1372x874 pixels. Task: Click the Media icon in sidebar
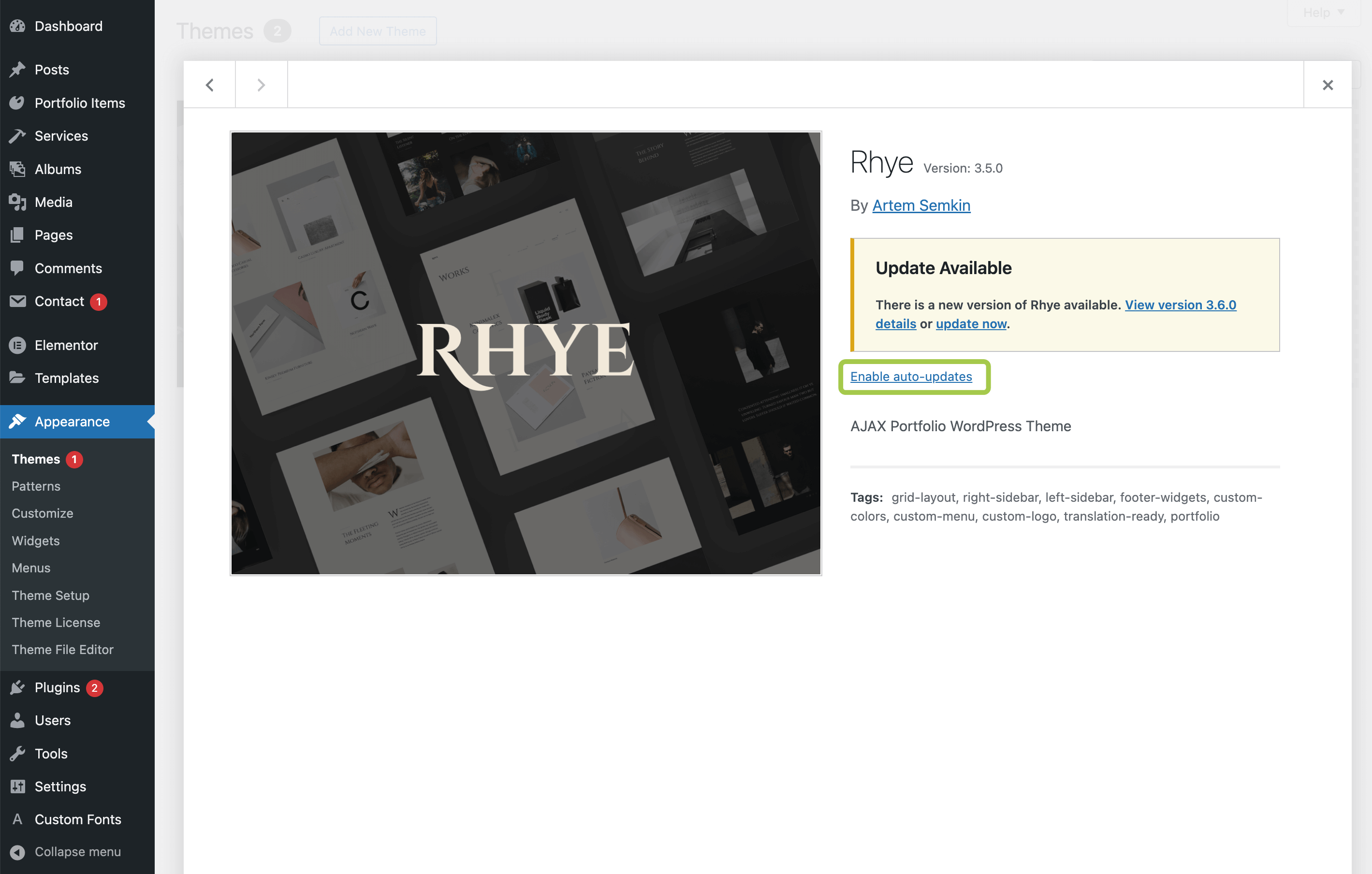point(18,202)
